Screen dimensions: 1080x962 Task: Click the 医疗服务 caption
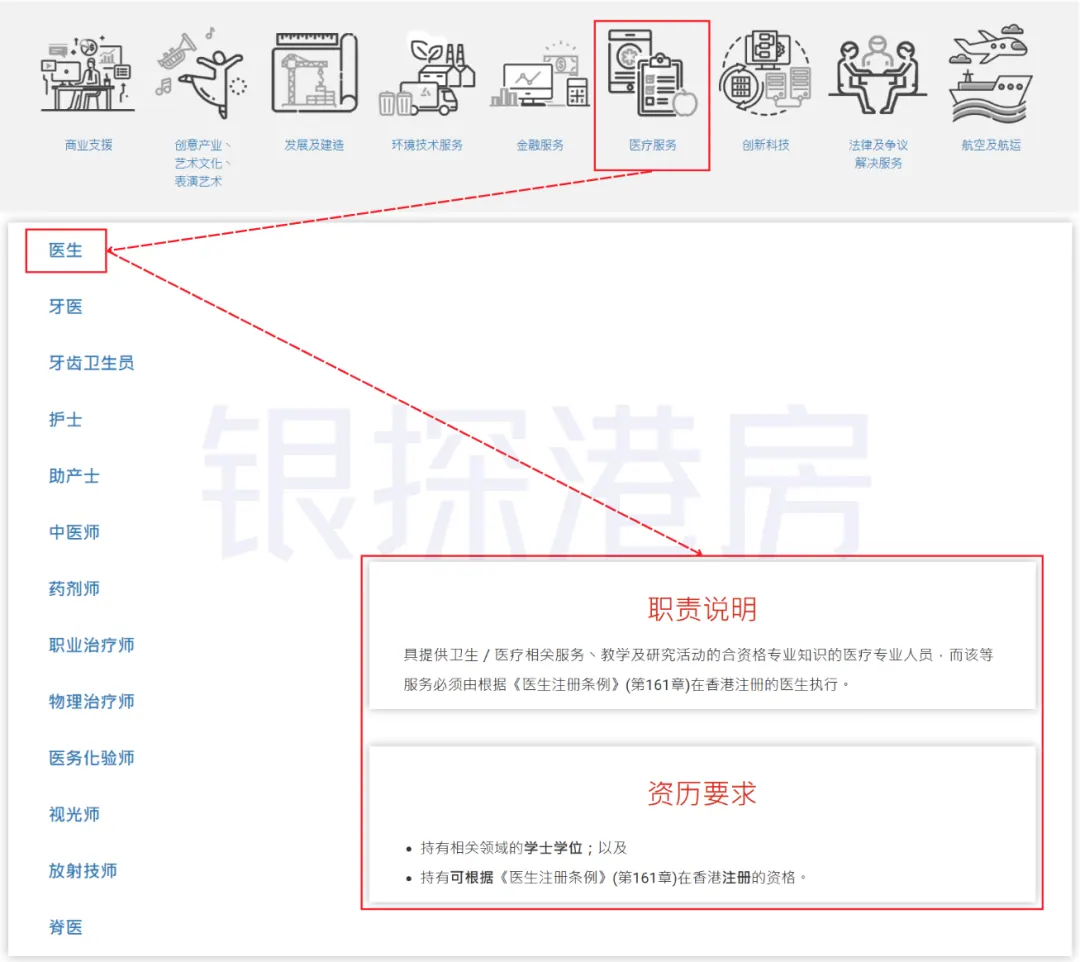point(652,145)
